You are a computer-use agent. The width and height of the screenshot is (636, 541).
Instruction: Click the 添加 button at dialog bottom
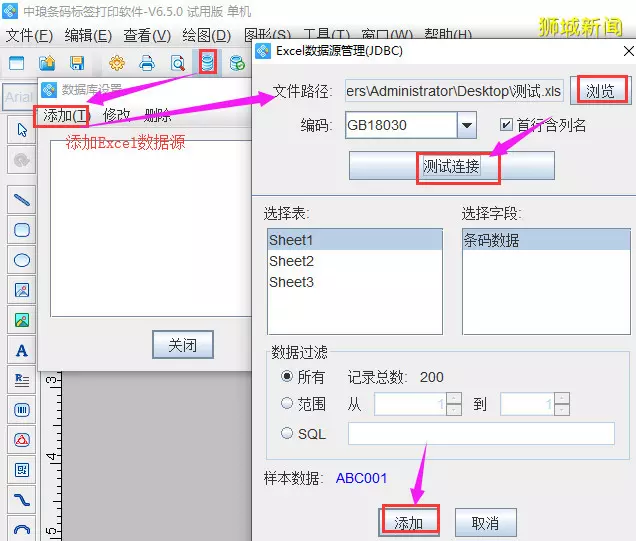[409, 523]
